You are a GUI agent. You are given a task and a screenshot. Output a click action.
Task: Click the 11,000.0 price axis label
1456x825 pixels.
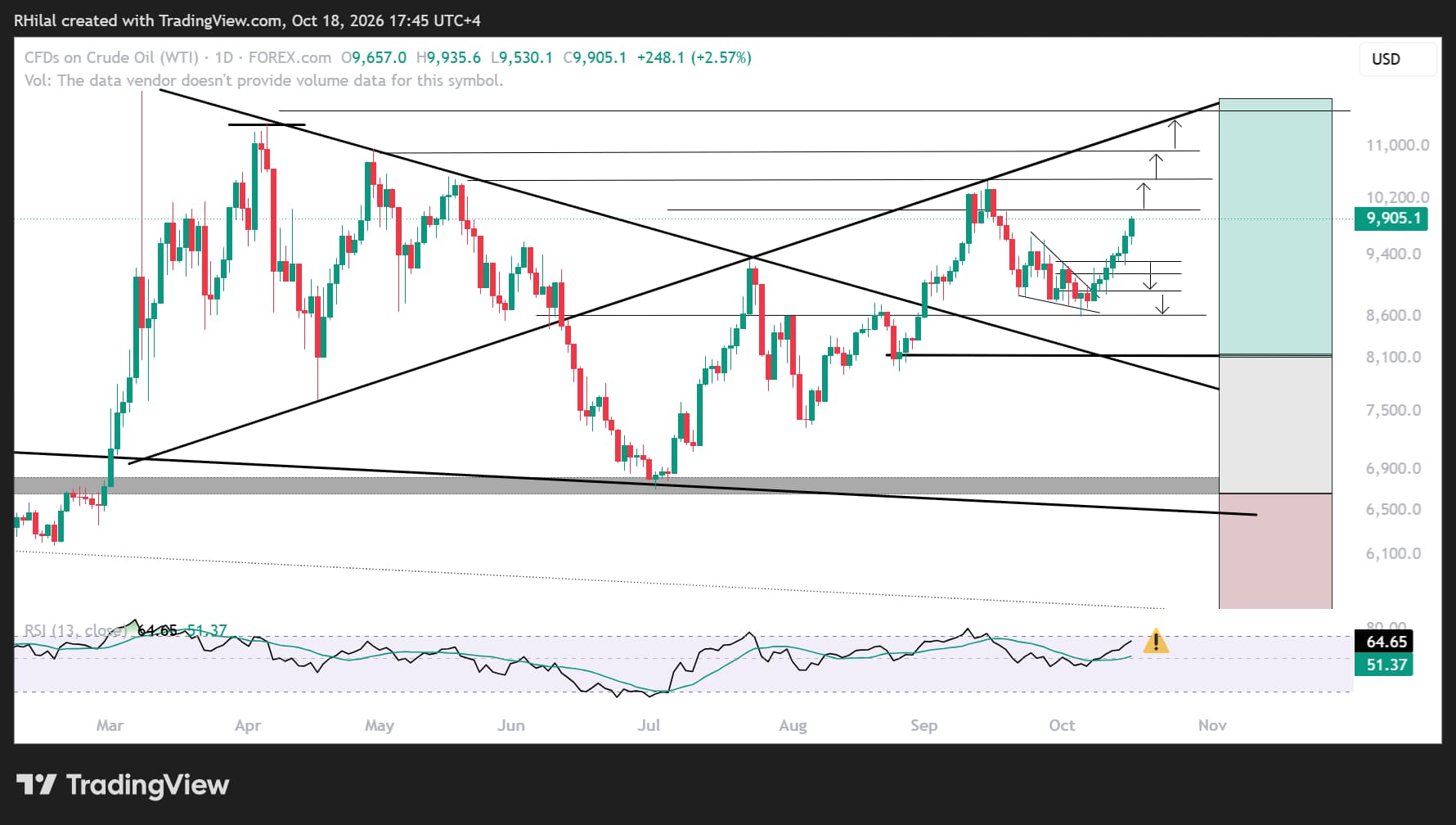[1398, 145]
